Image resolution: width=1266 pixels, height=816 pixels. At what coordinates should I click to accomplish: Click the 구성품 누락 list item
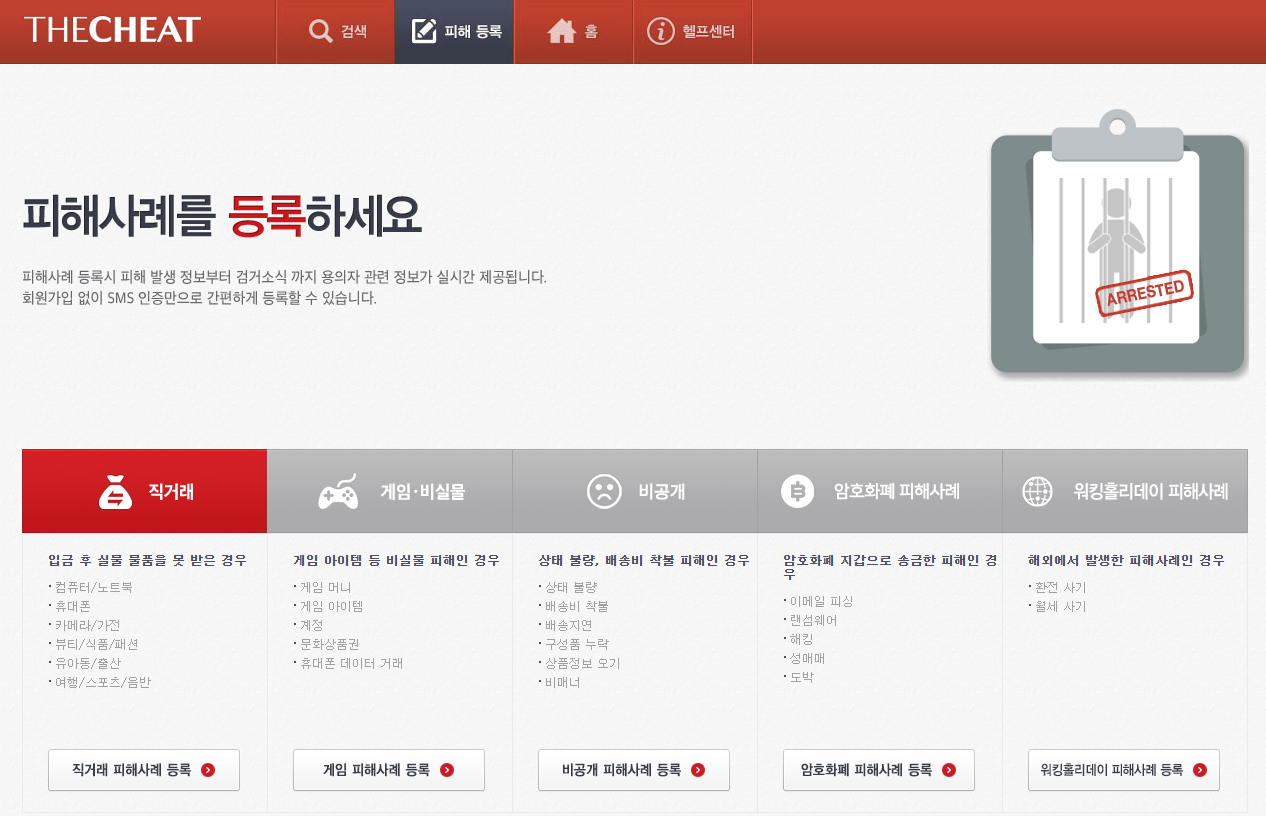(x=576, y=644)
